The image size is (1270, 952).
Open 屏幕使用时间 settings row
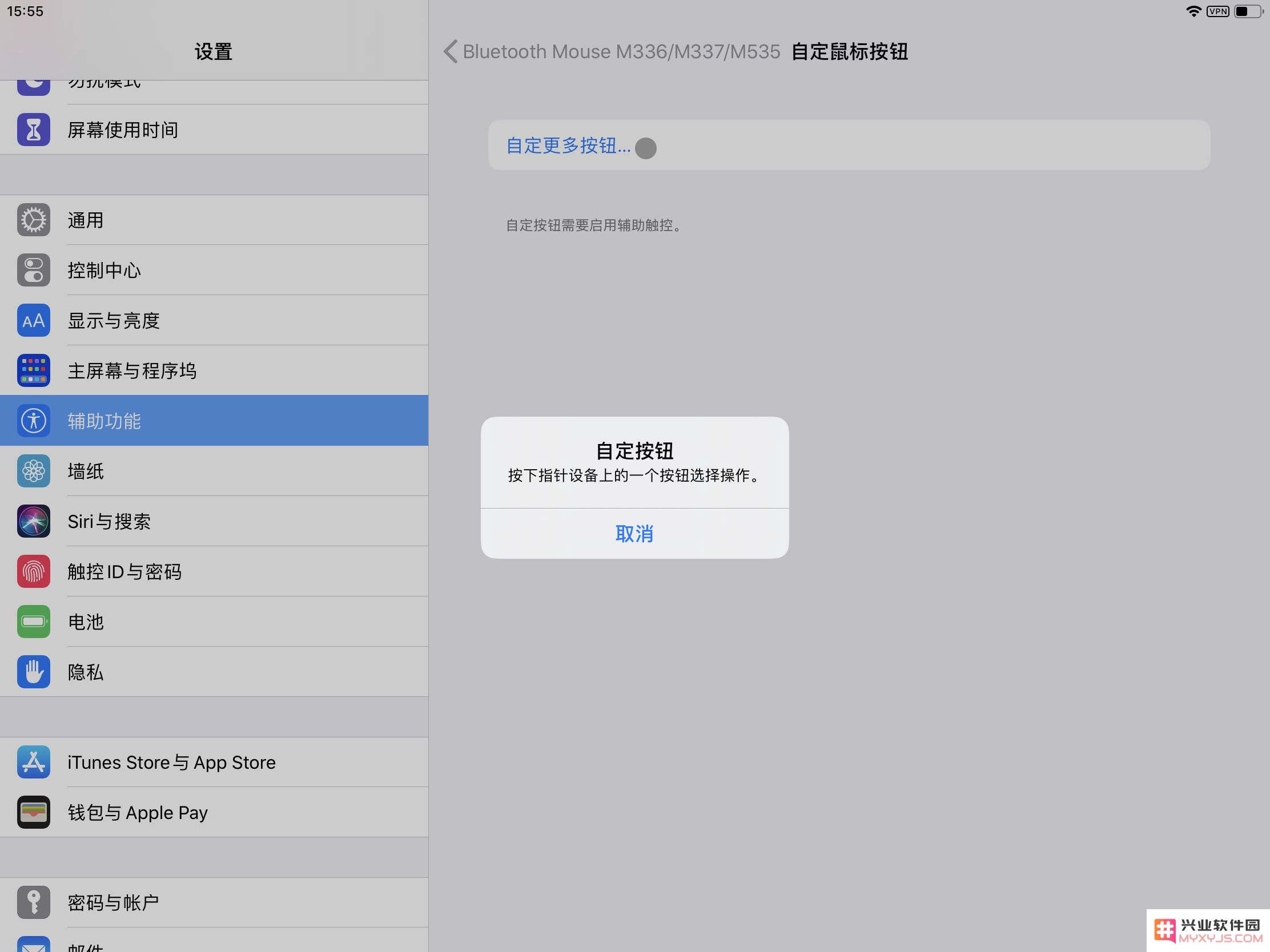pos(214,130)
